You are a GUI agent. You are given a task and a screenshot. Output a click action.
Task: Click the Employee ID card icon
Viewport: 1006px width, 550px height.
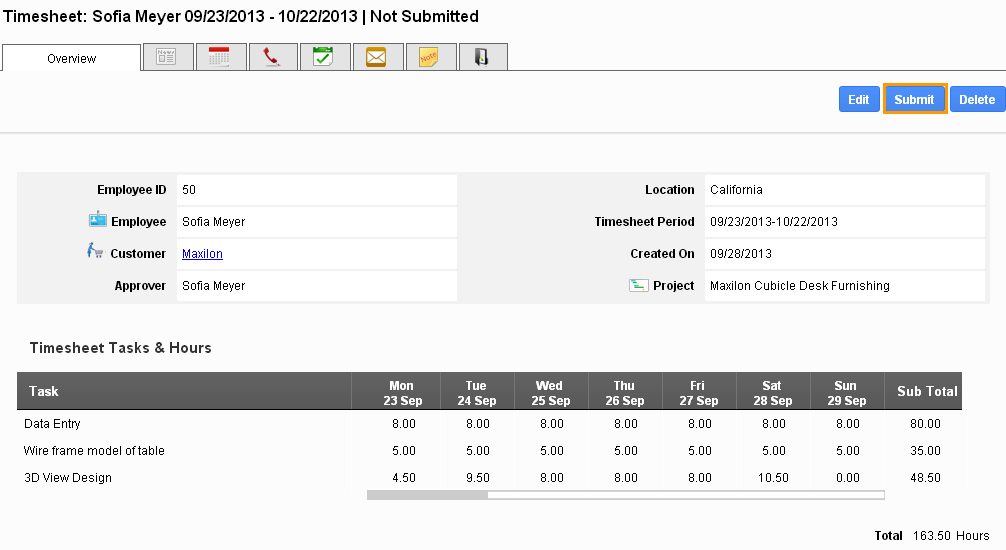click(x=97, y=221)
